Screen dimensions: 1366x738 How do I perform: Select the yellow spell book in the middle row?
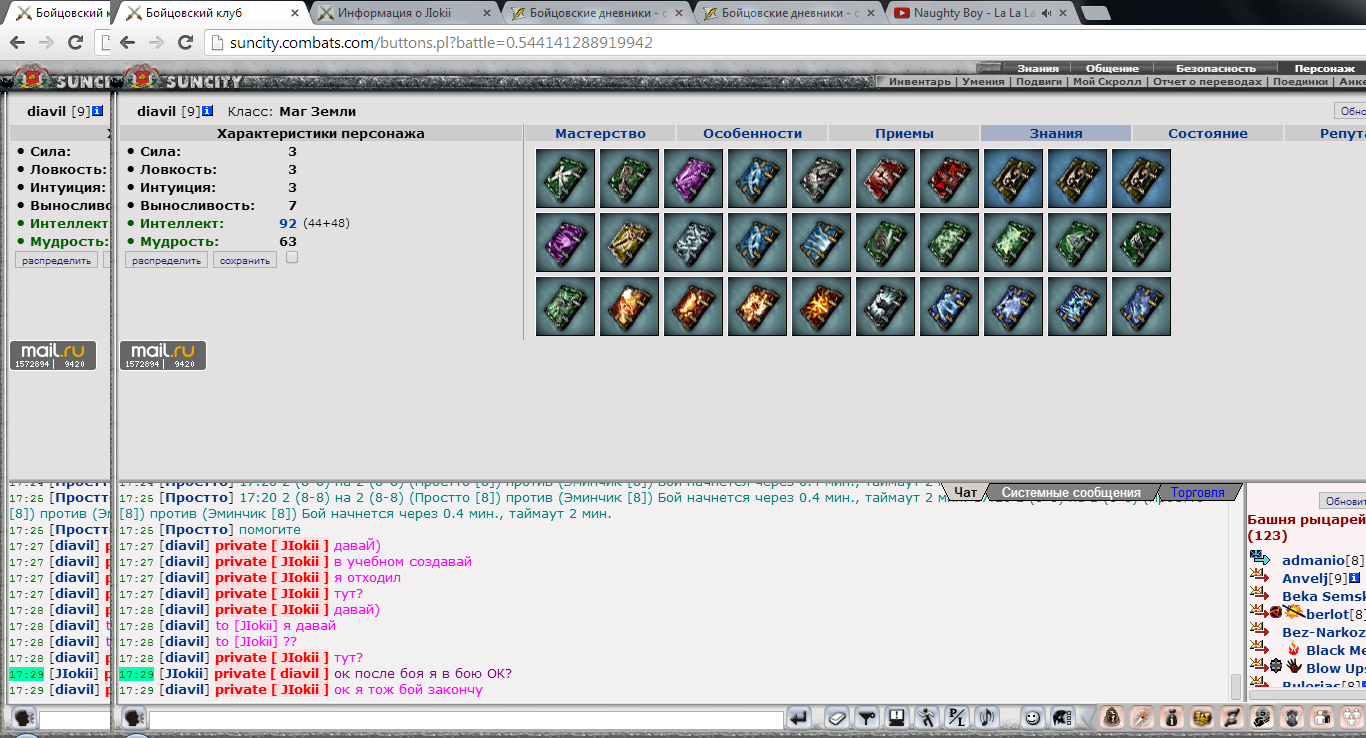[629, 242]
